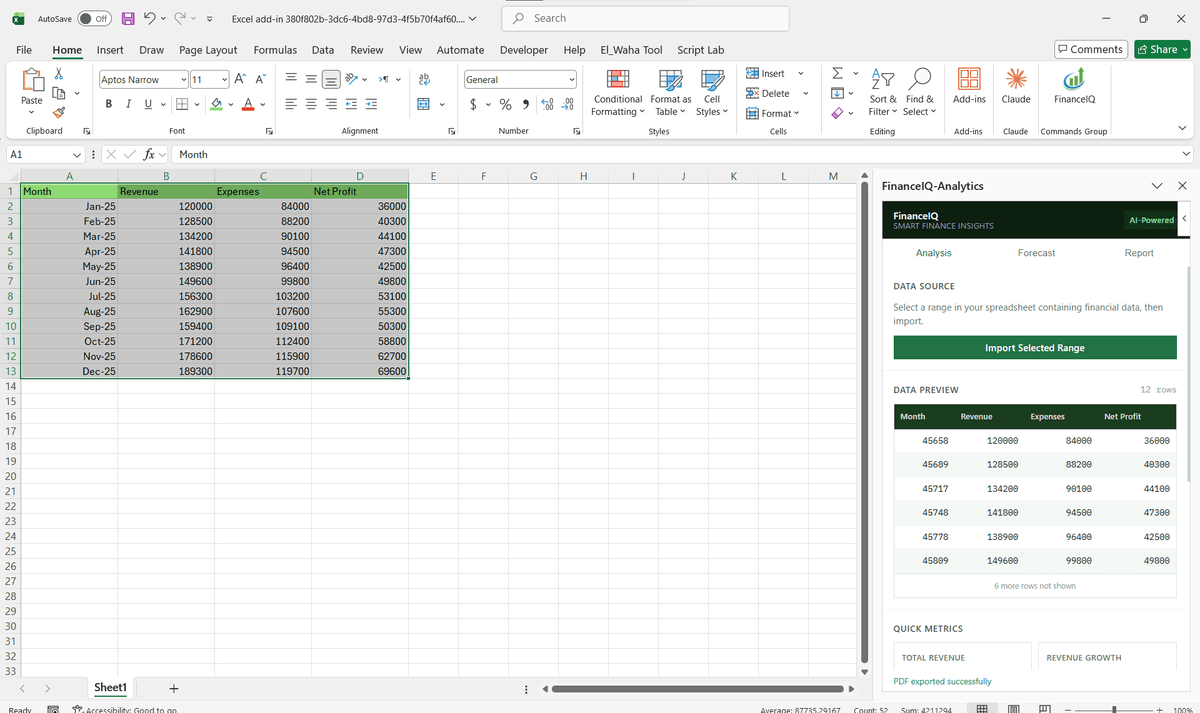This screenshot has height=713, width=1200.
Task: Toggle Align Left for selected cells
Action: [290, 104]
